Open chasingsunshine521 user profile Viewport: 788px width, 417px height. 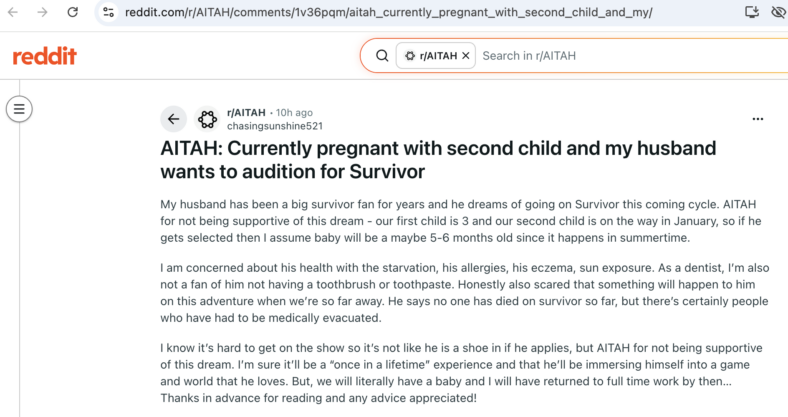275,126
